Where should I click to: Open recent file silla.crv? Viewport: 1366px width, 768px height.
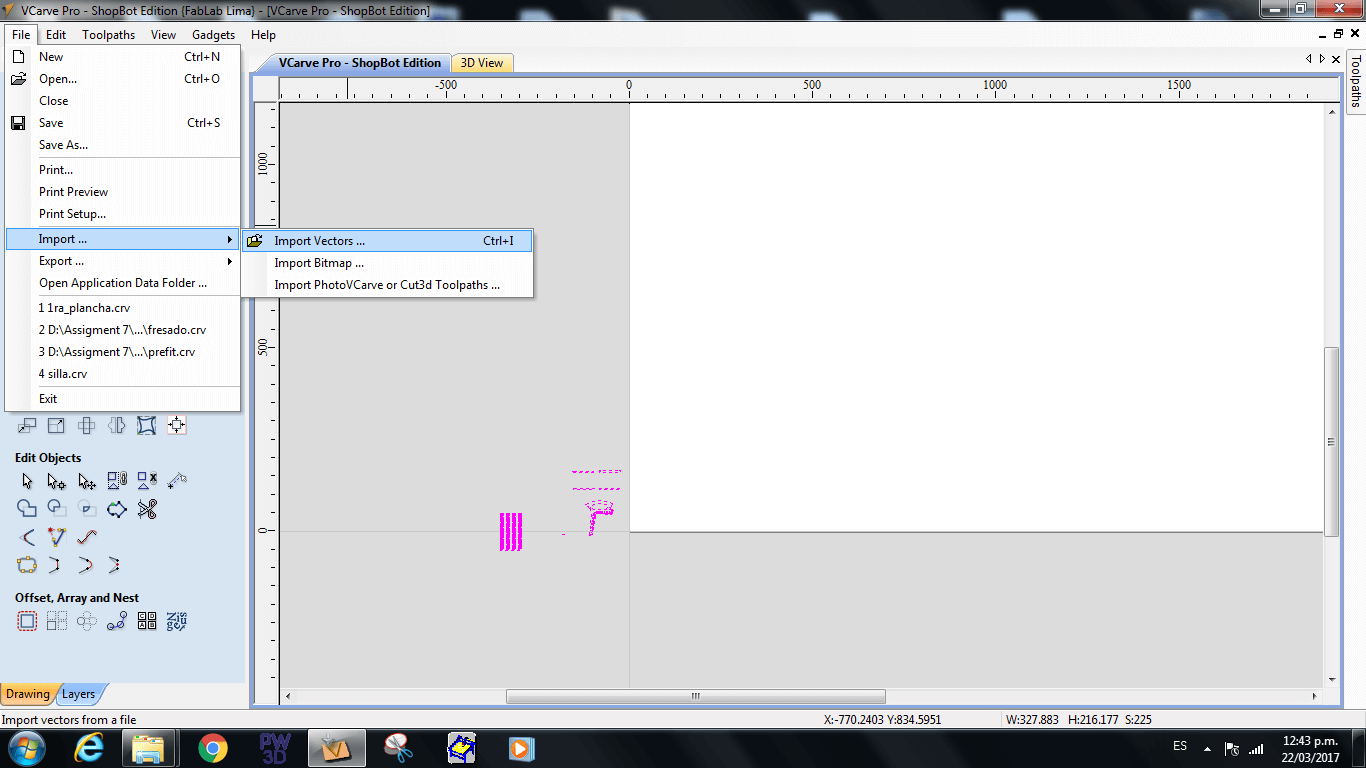123,374
